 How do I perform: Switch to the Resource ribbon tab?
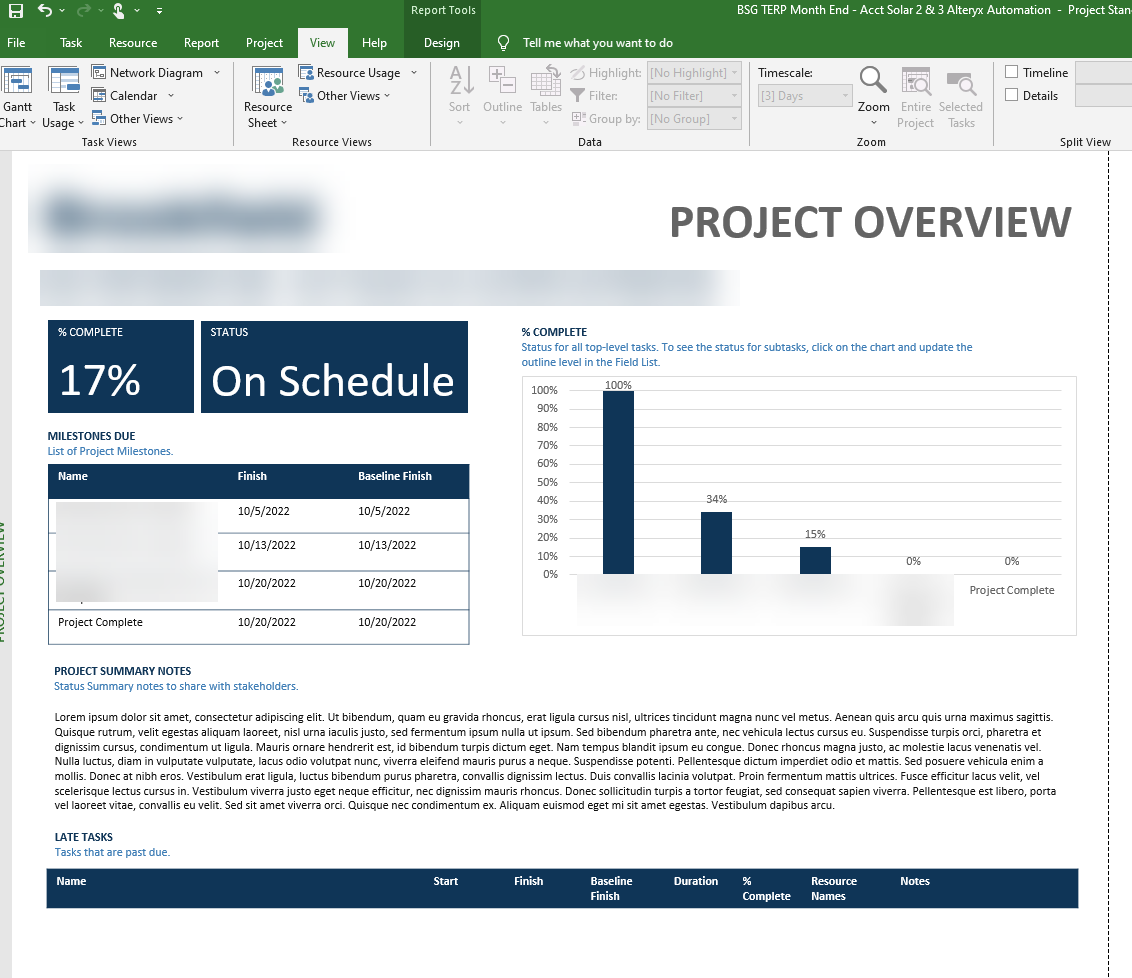tap(133, 43)
